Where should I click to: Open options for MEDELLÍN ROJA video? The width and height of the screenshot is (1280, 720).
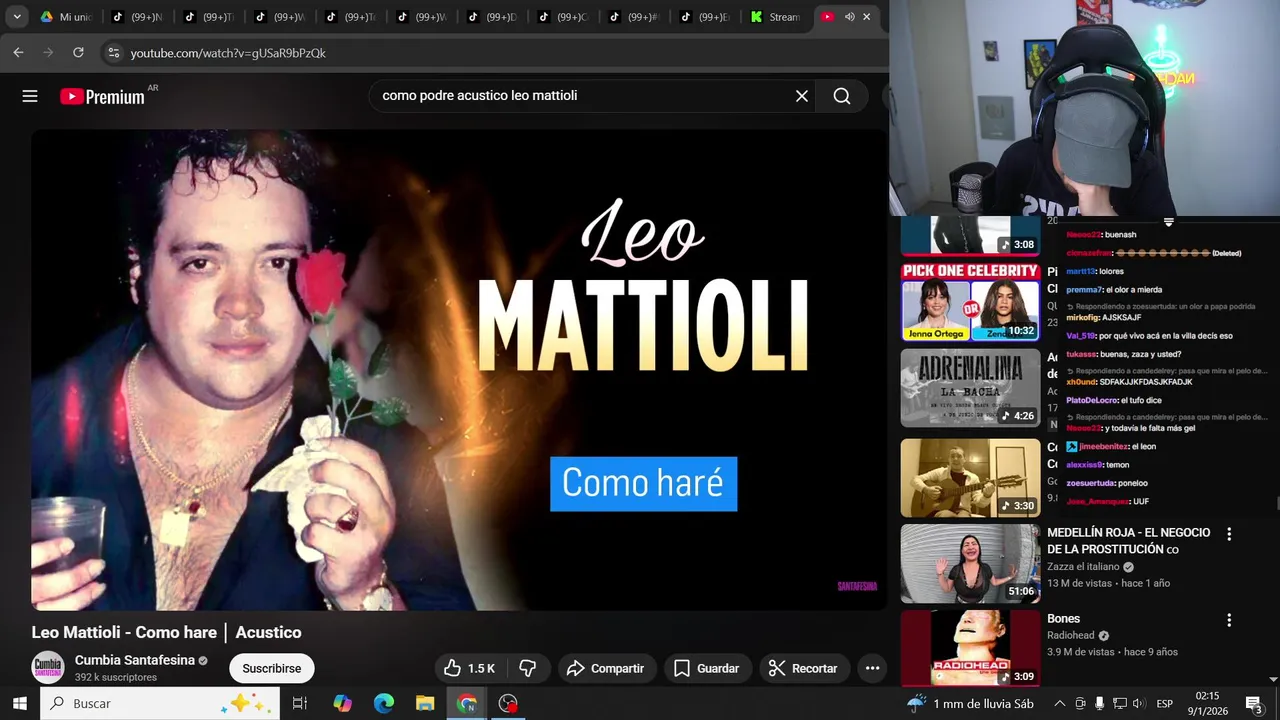click(x=1229, y=534)
